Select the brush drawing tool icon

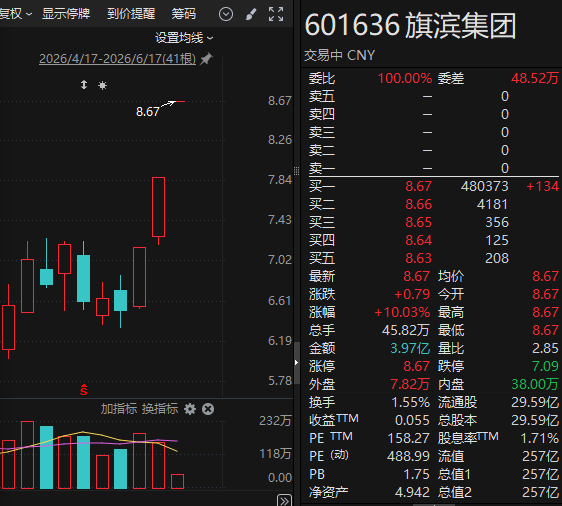(x=251, y=14)
